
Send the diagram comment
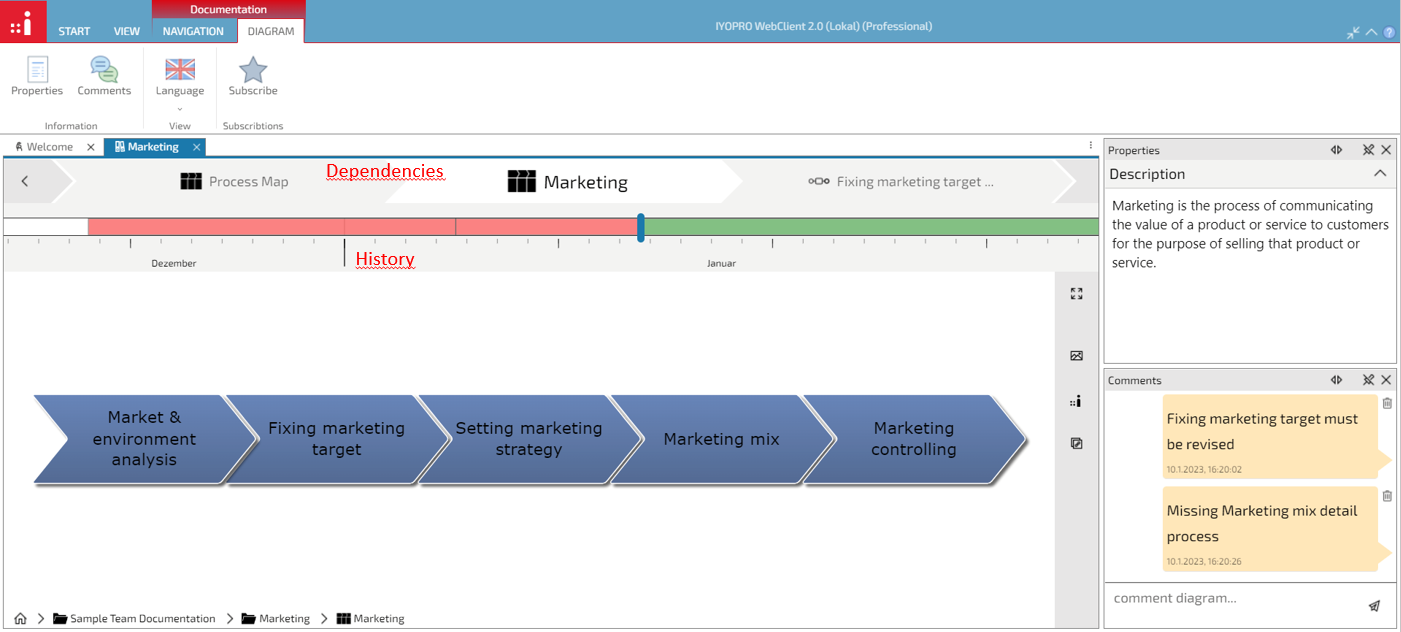(x=1374, y=606)
